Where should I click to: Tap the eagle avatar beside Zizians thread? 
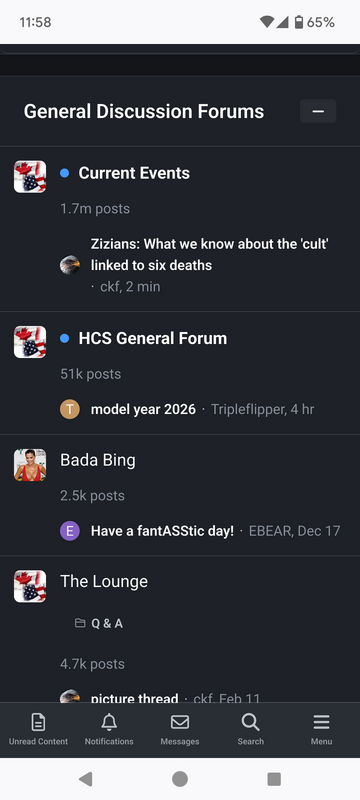tap(70, 265)
